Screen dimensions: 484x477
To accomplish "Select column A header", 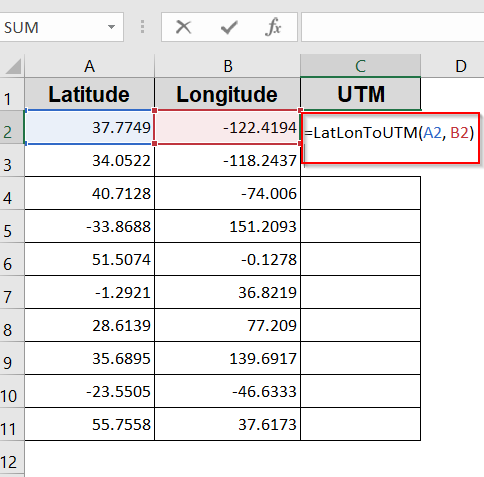I will 89,66.
